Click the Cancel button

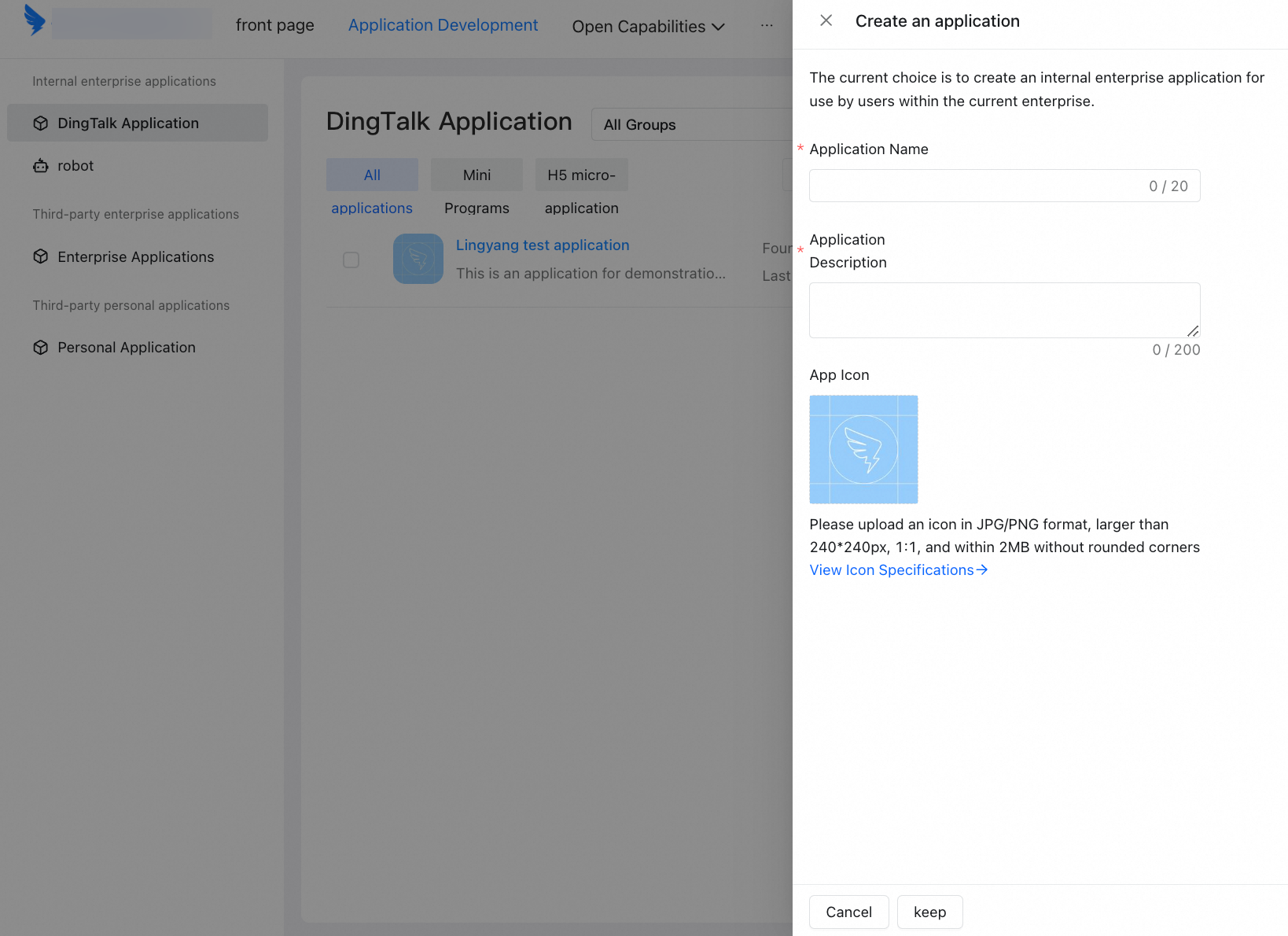(849, 912)
